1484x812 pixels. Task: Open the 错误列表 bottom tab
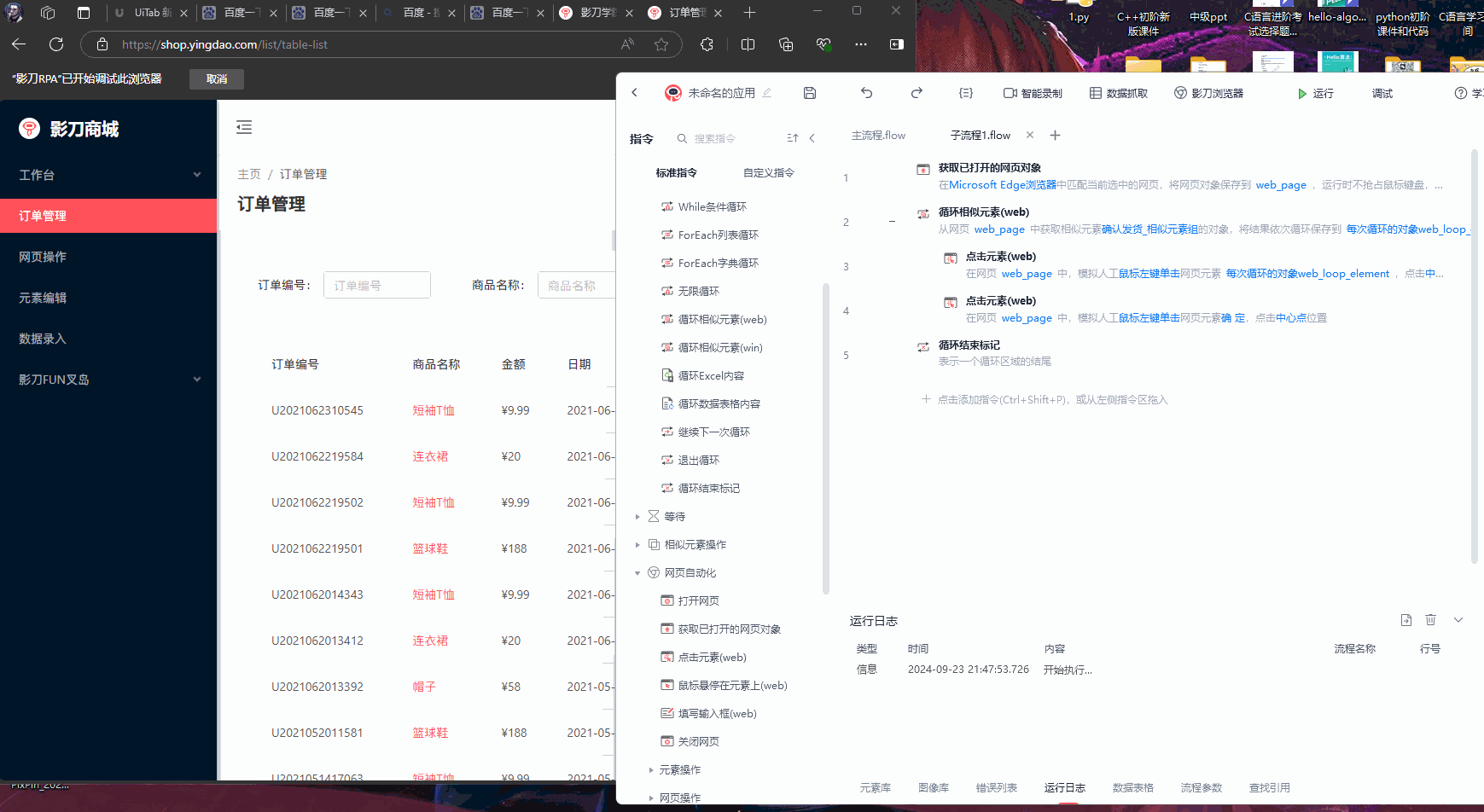click(997, 787)
